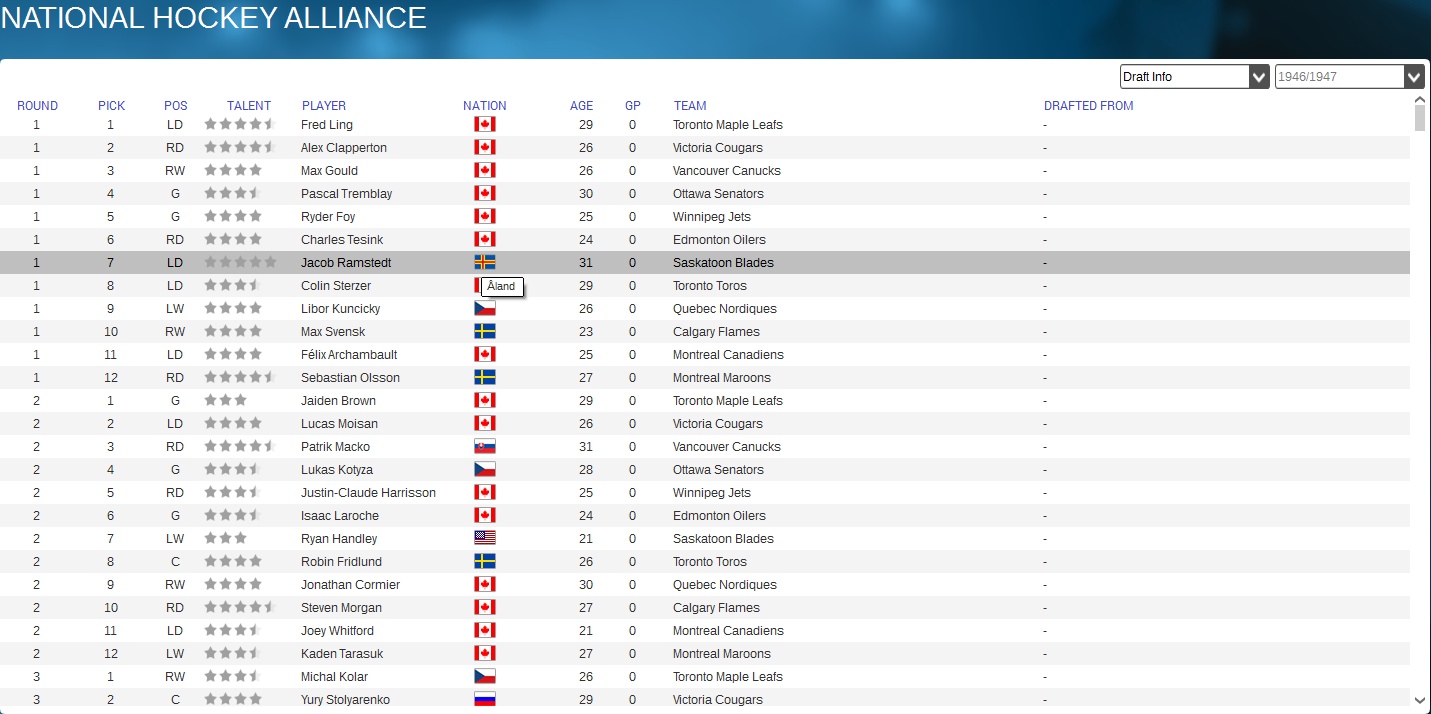
Task: Click Jacob Ramstedt's talent star rating
Action: pos(240,263)
